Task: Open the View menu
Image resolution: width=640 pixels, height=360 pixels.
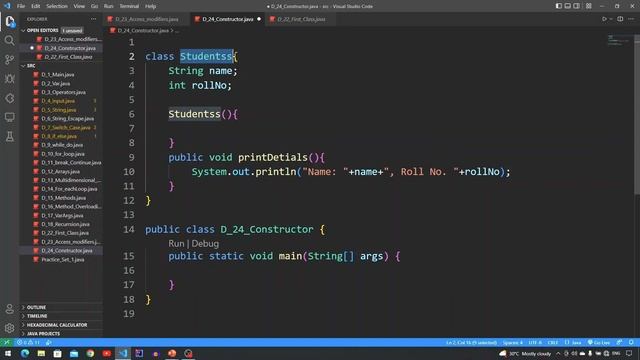Action: click(x=79, y=6)
